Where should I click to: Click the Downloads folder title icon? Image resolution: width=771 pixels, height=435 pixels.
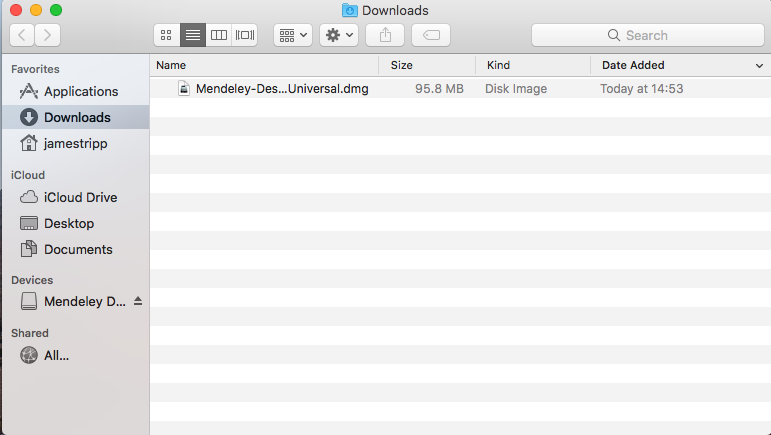350,10
